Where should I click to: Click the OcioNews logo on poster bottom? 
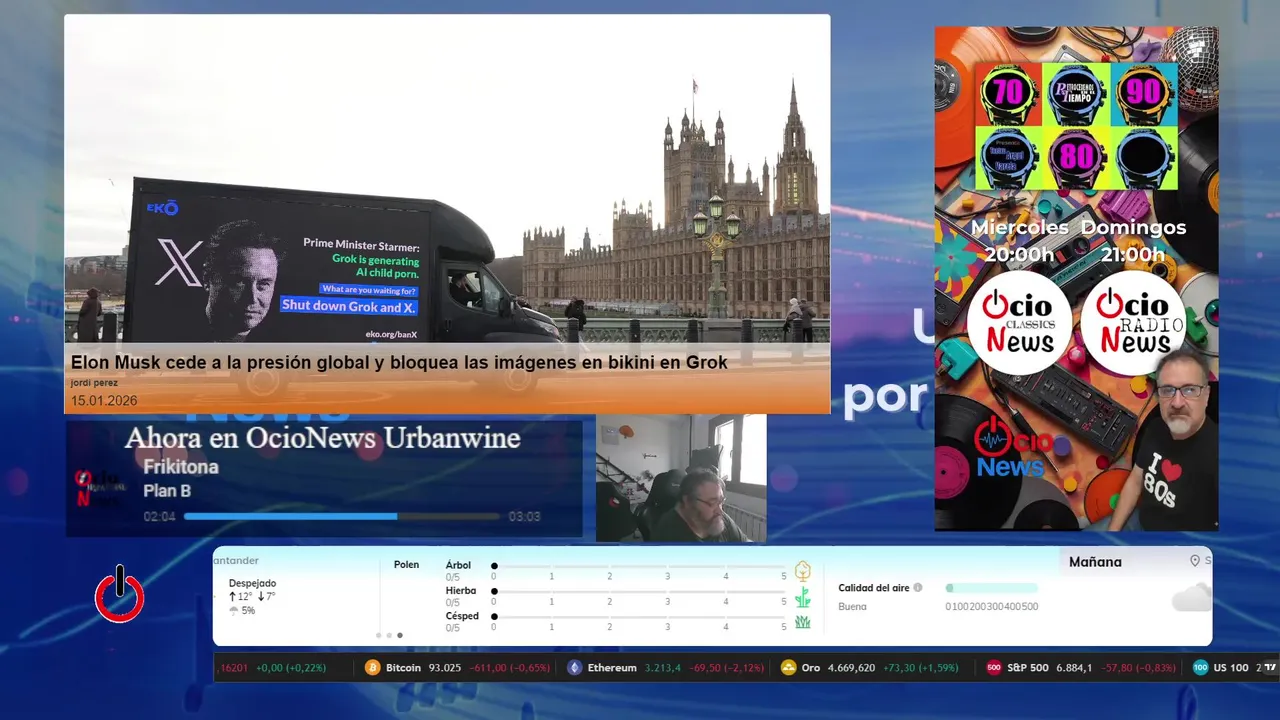tap(1012, 448)
